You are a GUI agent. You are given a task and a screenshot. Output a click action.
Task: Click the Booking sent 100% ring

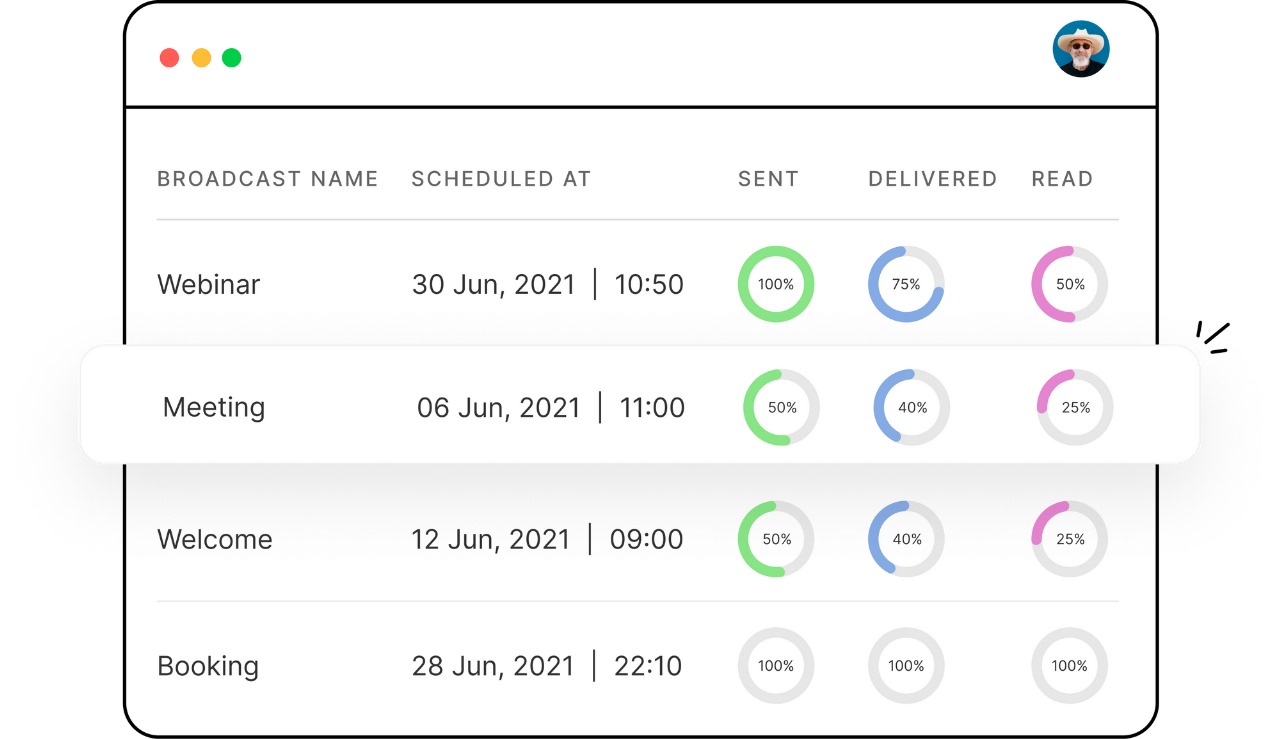tap(776, 666)
